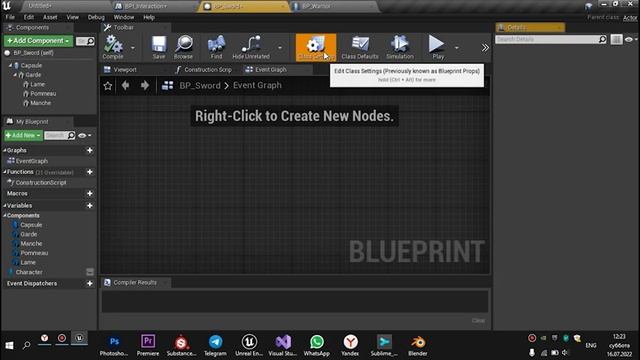Open Details view options eye
This screenshot has height=360, width=640.
[x=631, y=40]
